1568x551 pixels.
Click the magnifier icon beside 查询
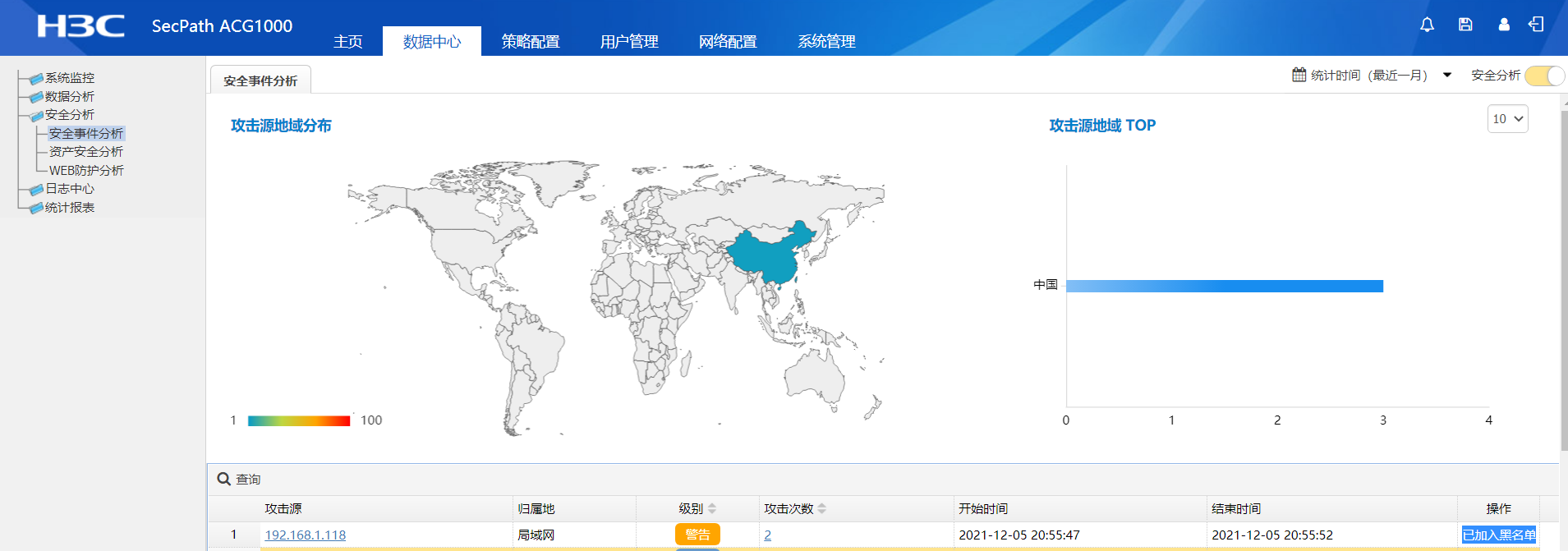[x=223, y=479]
